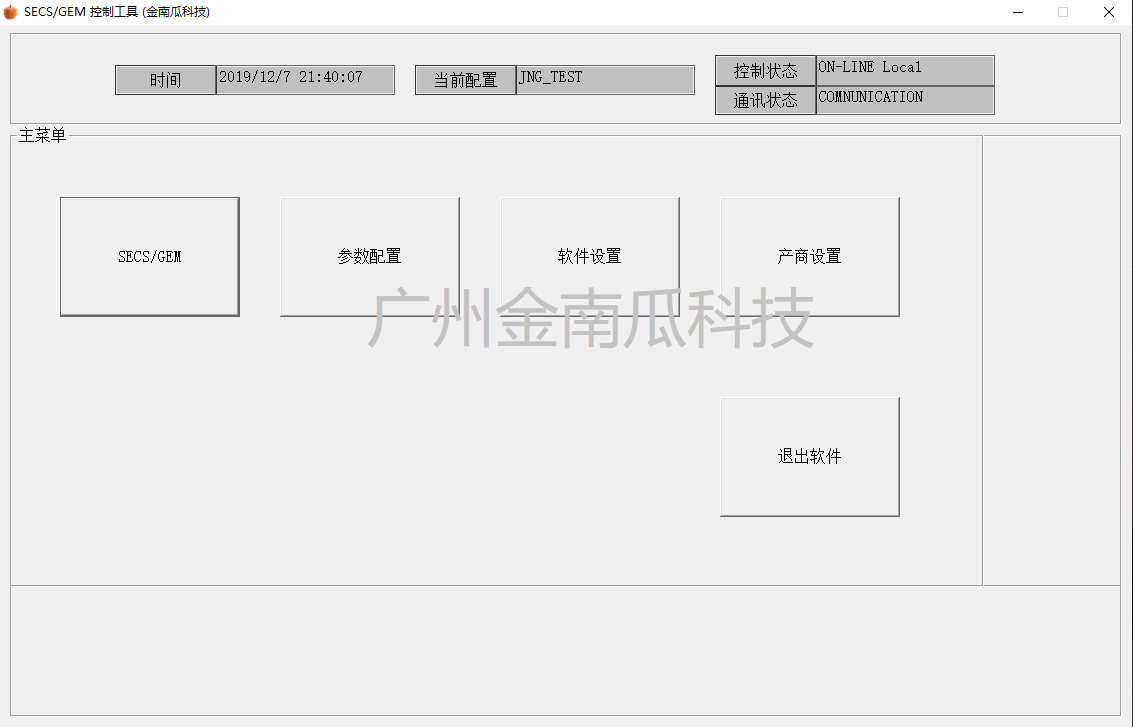
Task: Click the JNG_TEST configuration field
Action: 606,80
